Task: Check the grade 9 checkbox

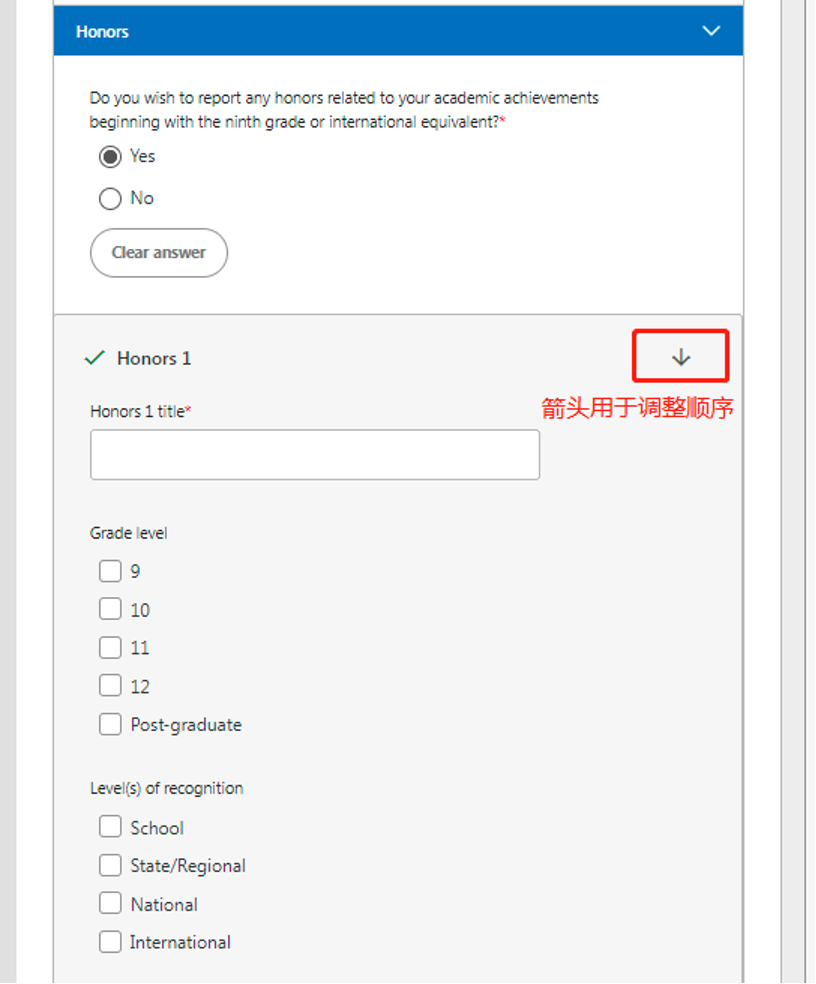Action: click(110, 572)
